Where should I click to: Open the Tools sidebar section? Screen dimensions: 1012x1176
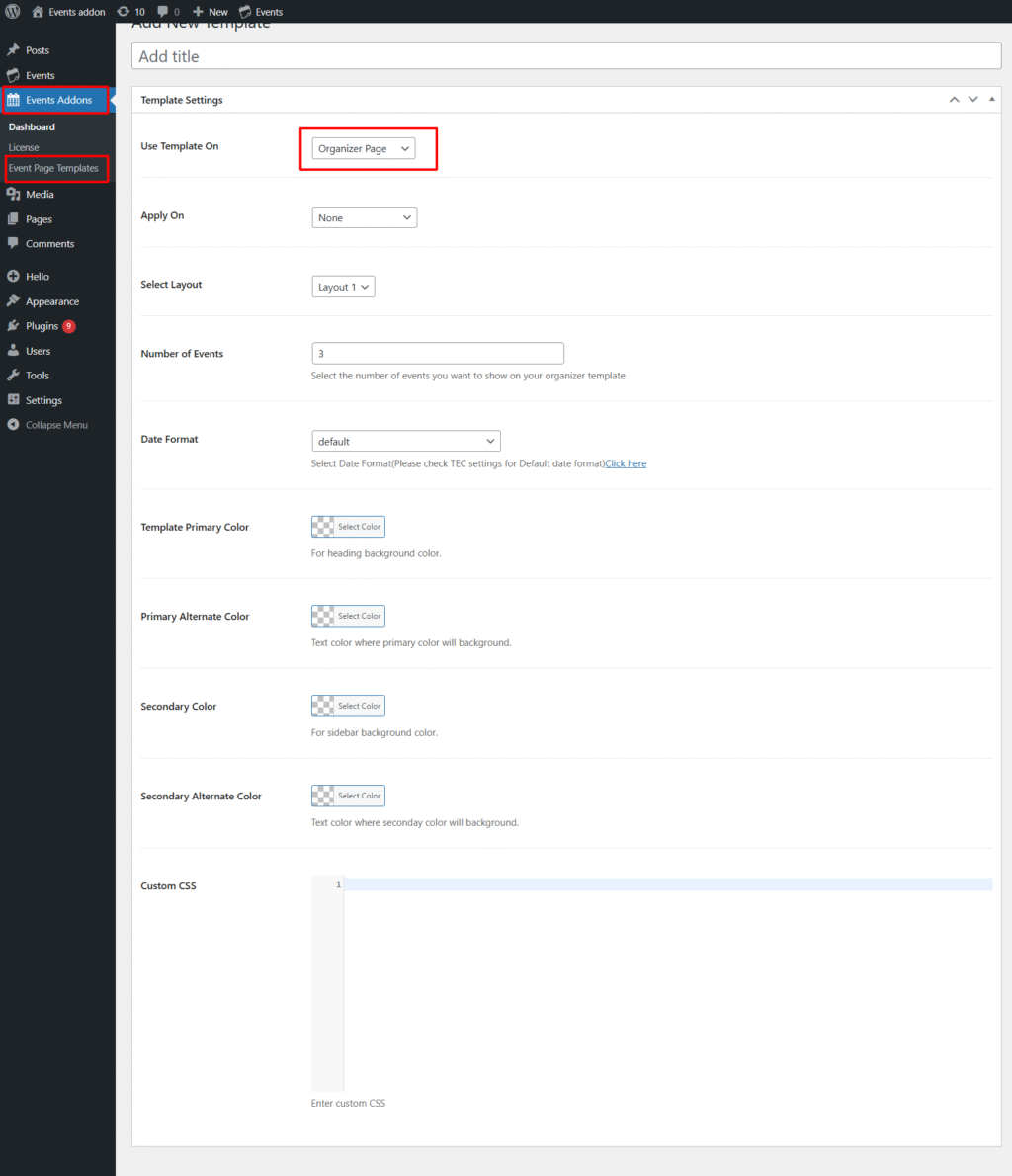40,375
